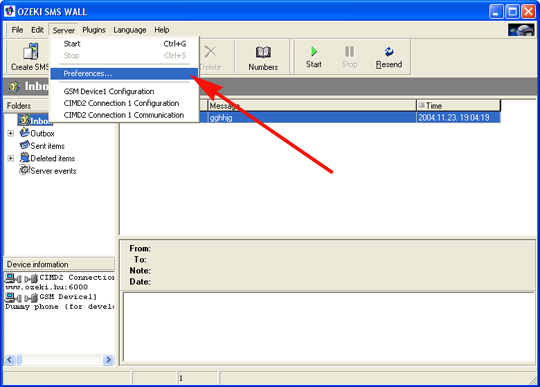Sort by the Time column header
The image size is (540, 387).
(x=458, y=105)
